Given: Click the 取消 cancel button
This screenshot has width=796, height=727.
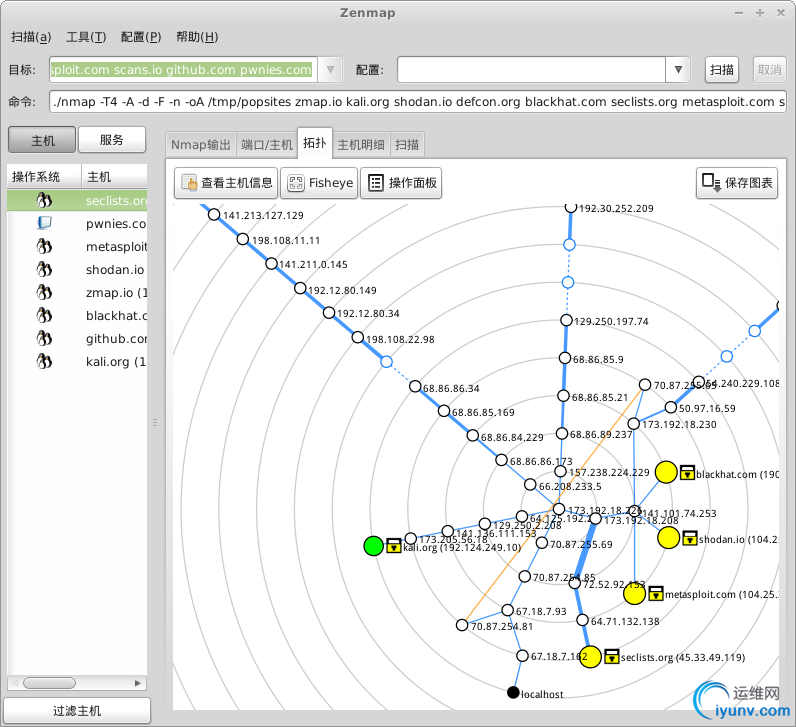Looking at the screenshot, I should (x=769, y=70).
